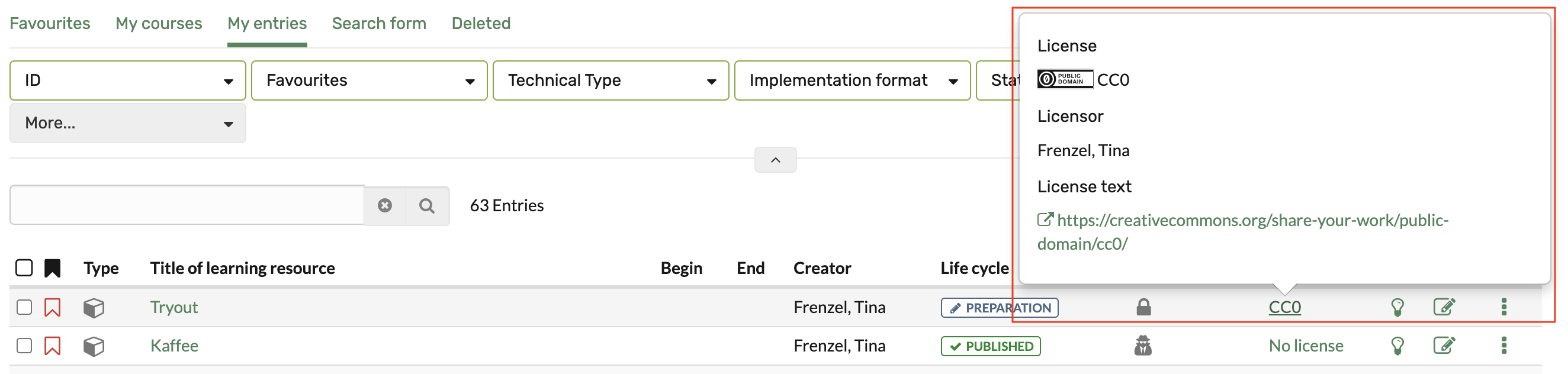Switch to the Favourites tab
Screen dimensions: 1568x374
pos(50,23)
